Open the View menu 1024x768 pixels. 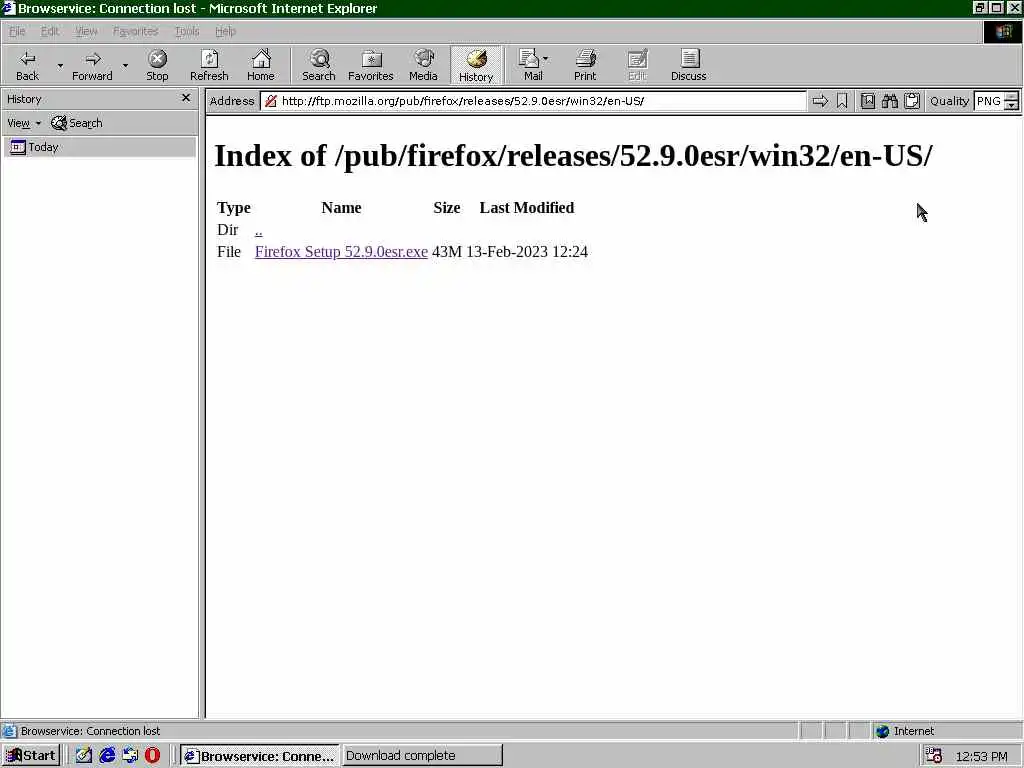click(86, 31)
